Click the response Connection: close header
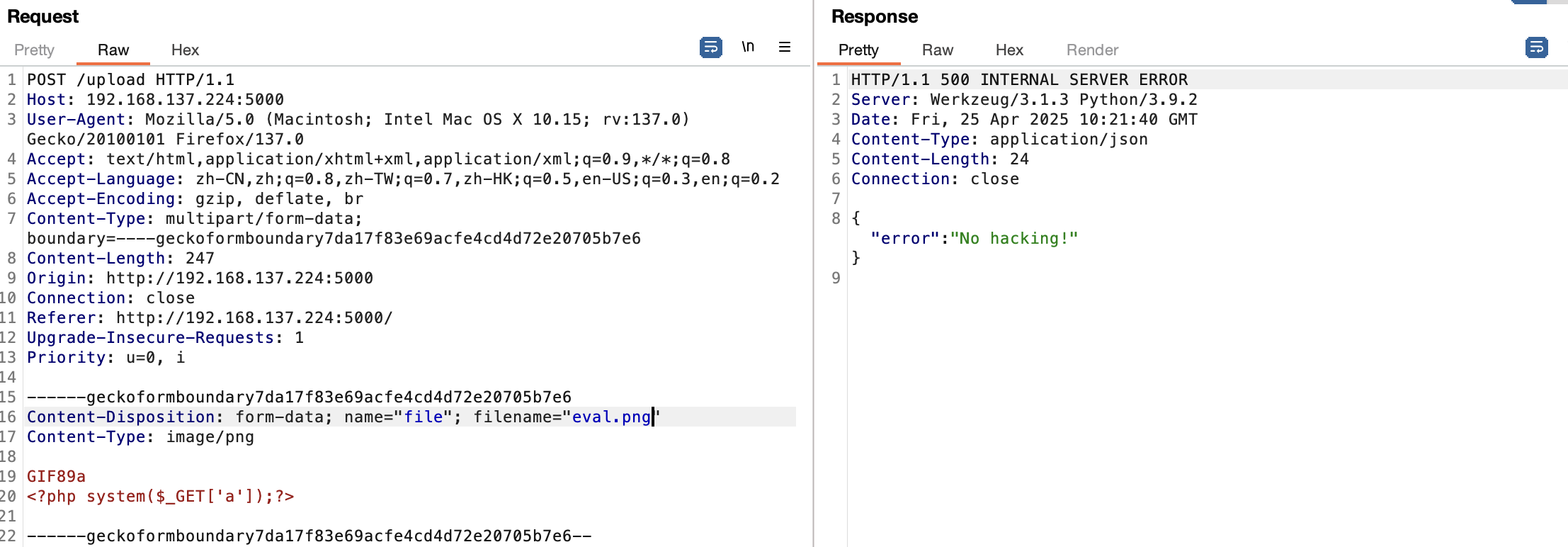This screenshot has height=547, width=1568. click(x=935, y=179)
